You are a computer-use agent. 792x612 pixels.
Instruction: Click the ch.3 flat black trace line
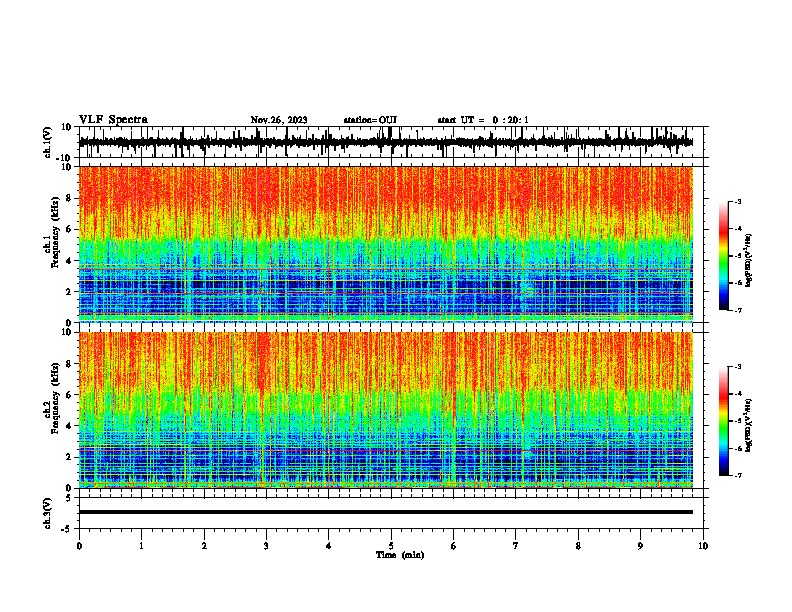tap(386, 512)
